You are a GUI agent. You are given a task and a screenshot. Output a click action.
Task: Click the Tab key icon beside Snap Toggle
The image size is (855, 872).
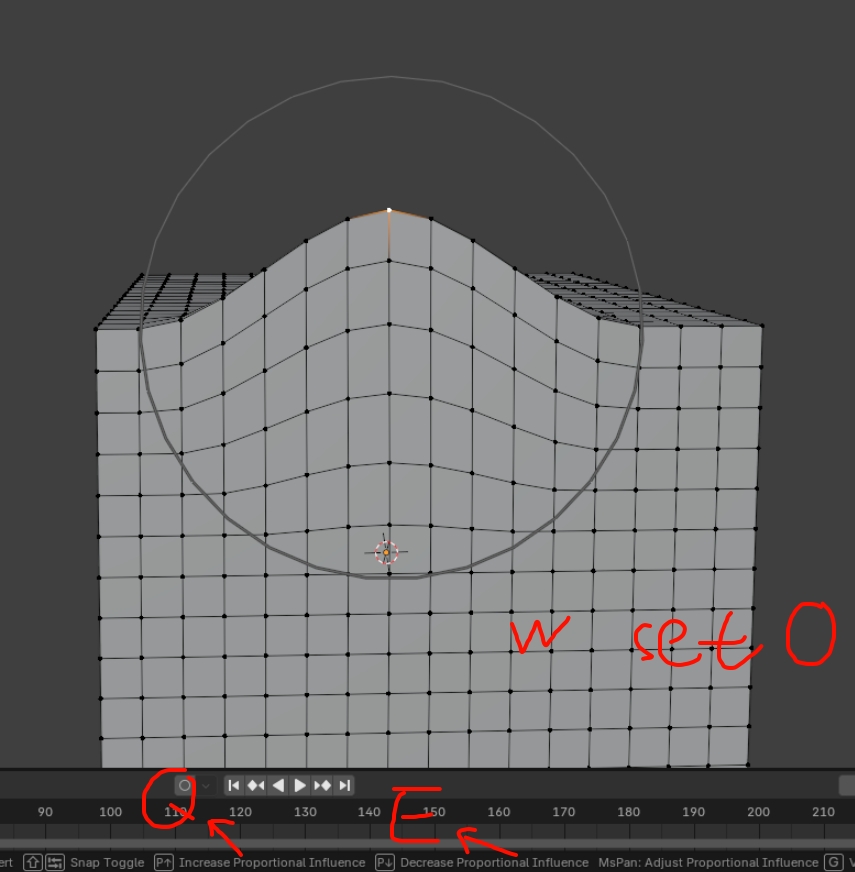pyautogui.click(x=55, y=863)
